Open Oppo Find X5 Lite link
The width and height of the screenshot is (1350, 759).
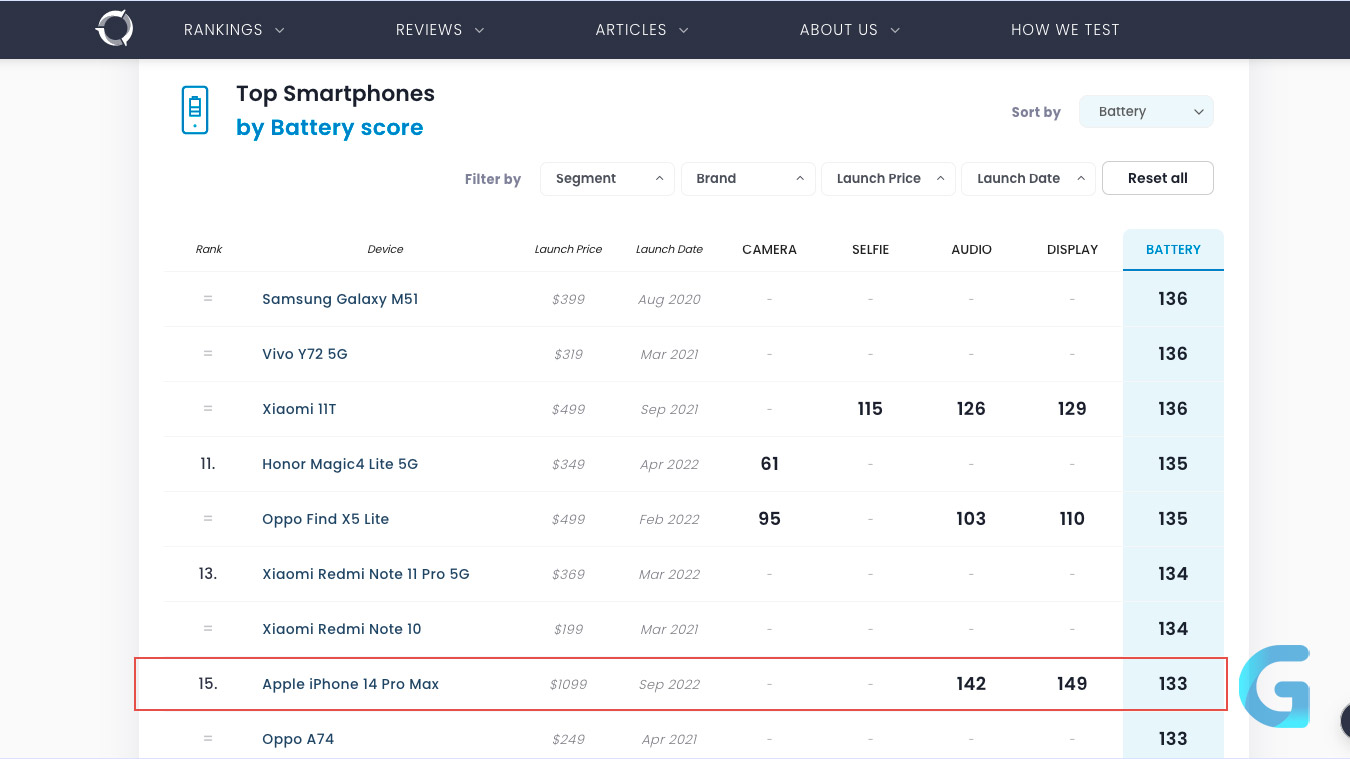[x=325, y=519]
